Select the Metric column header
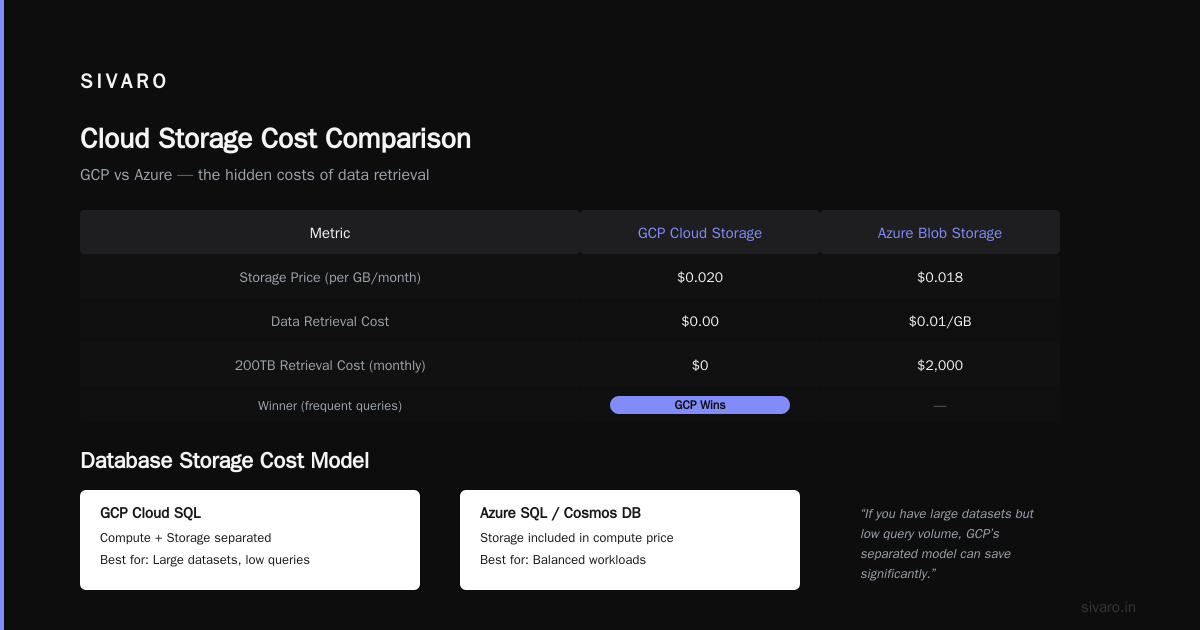Screen dimensions: 1200x630 tap(330, 232)
